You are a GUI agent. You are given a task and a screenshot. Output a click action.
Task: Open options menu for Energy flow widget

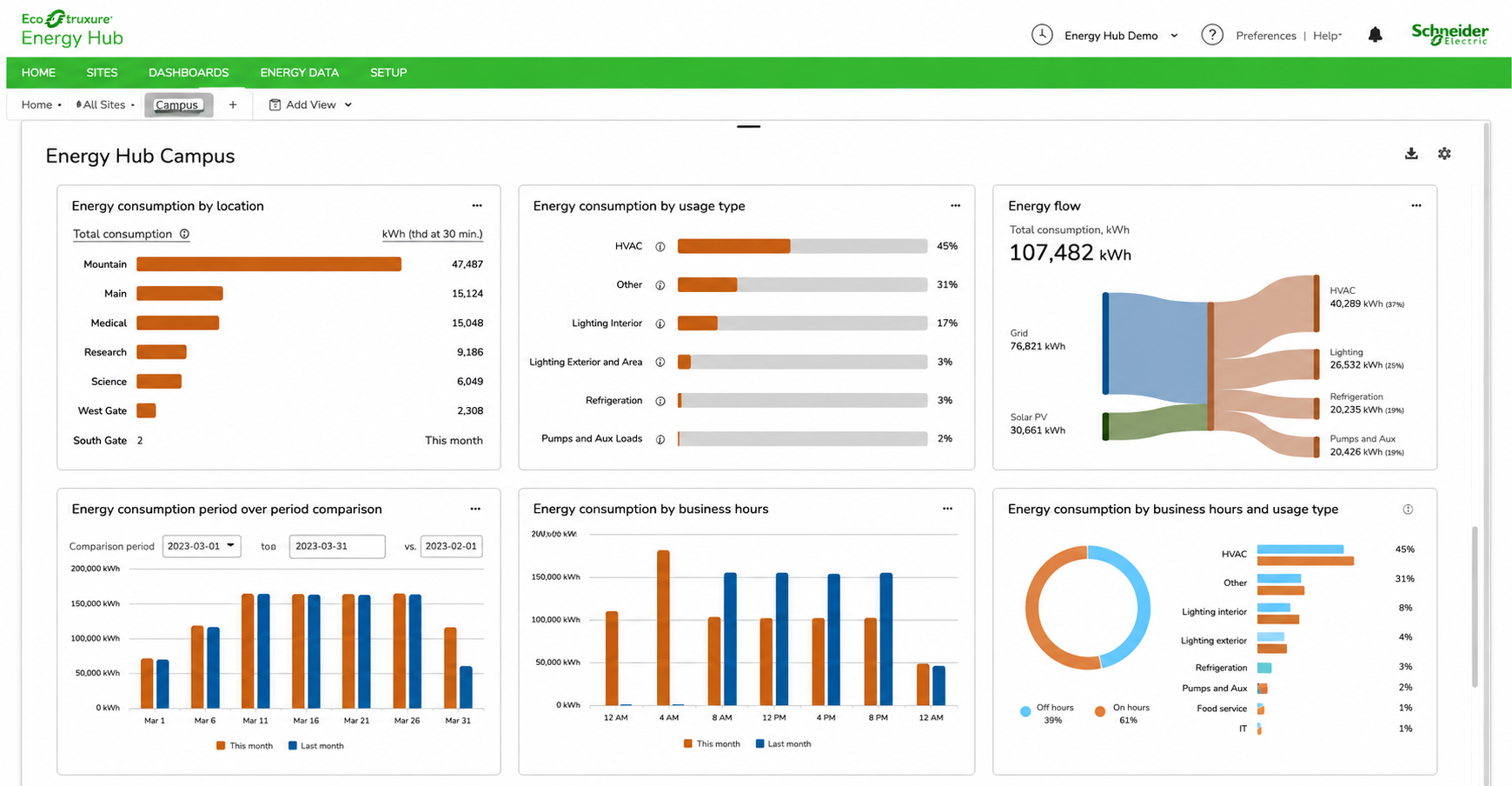pyautogui.click(x=1416, y=206)
